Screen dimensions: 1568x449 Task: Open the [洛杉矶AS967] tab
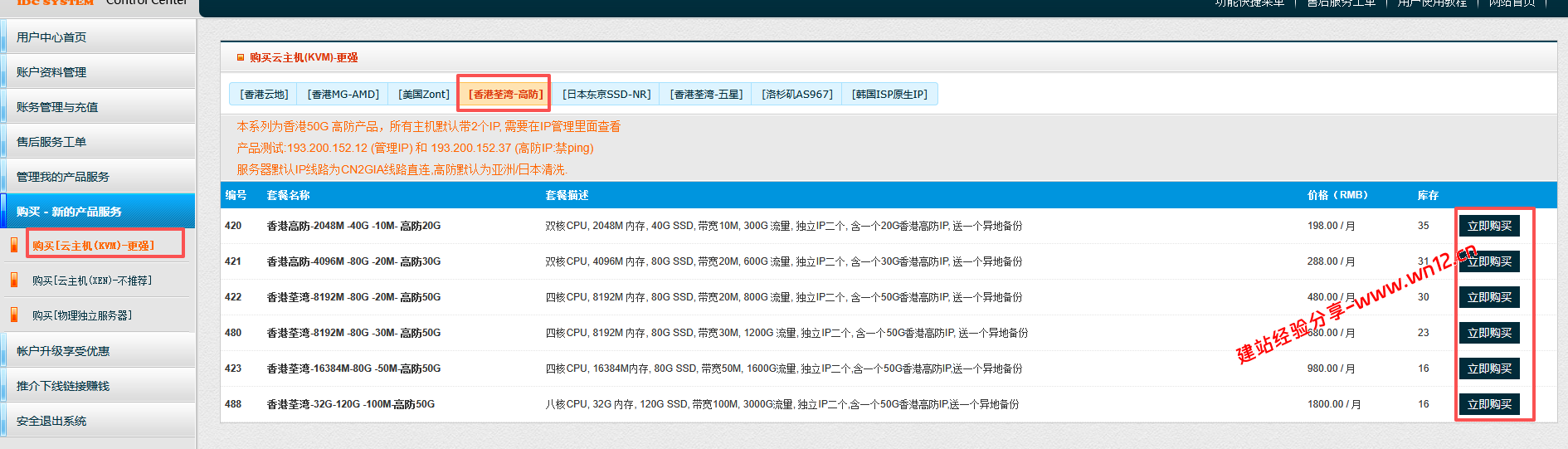(x=796, y=95)
